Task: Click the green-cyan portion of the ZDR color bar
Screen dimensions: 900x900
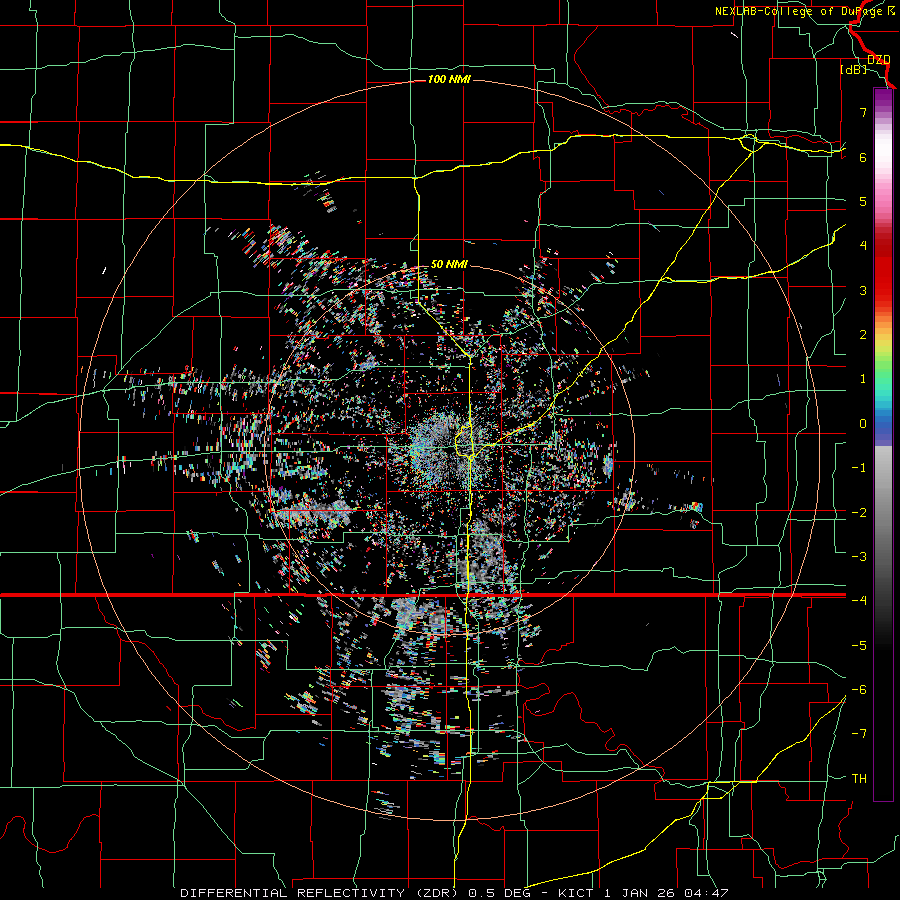Action: point(883,382)
